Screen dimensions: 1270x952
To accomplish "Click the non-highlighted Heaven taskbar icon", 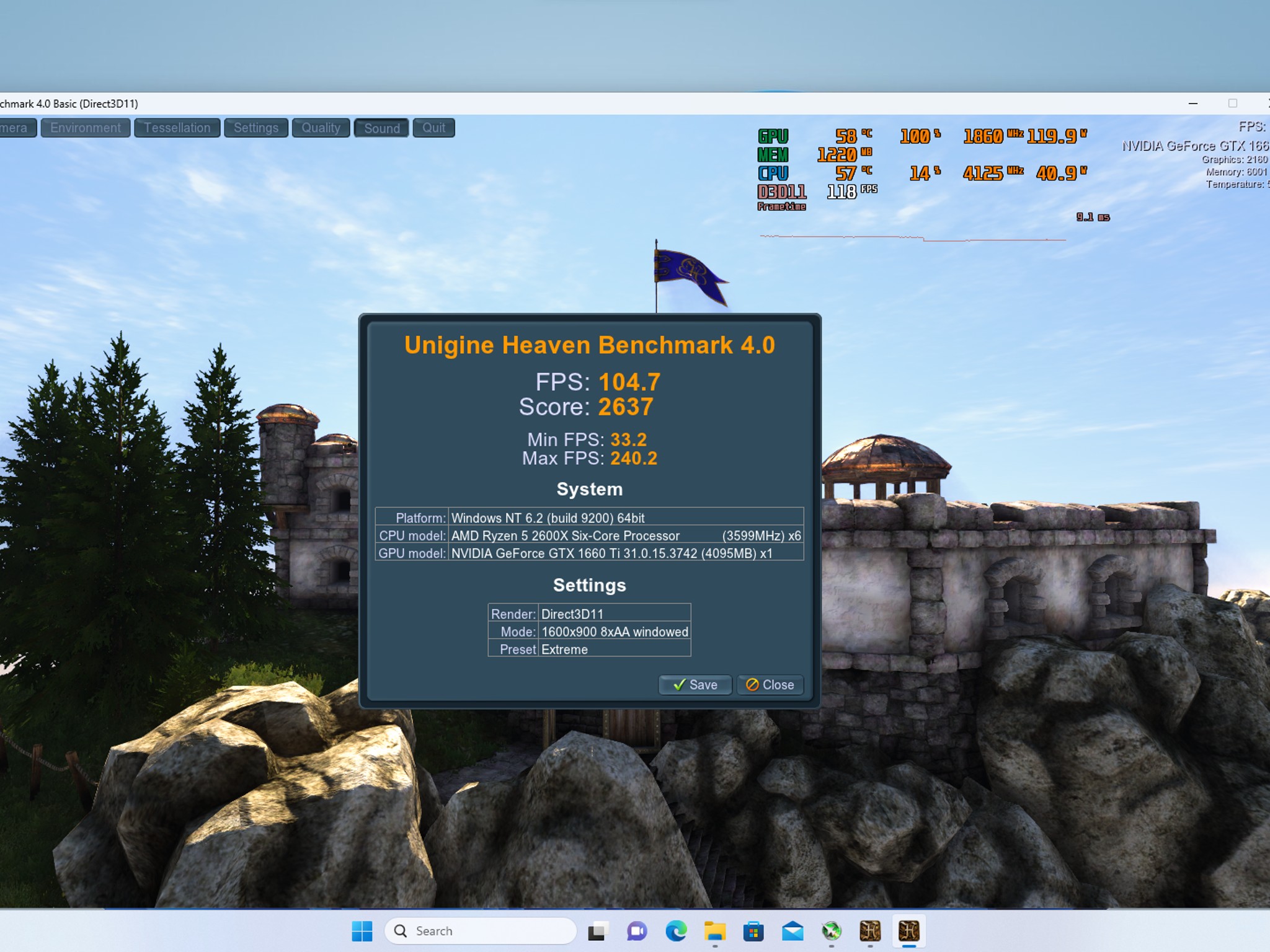I will point(870,931).
